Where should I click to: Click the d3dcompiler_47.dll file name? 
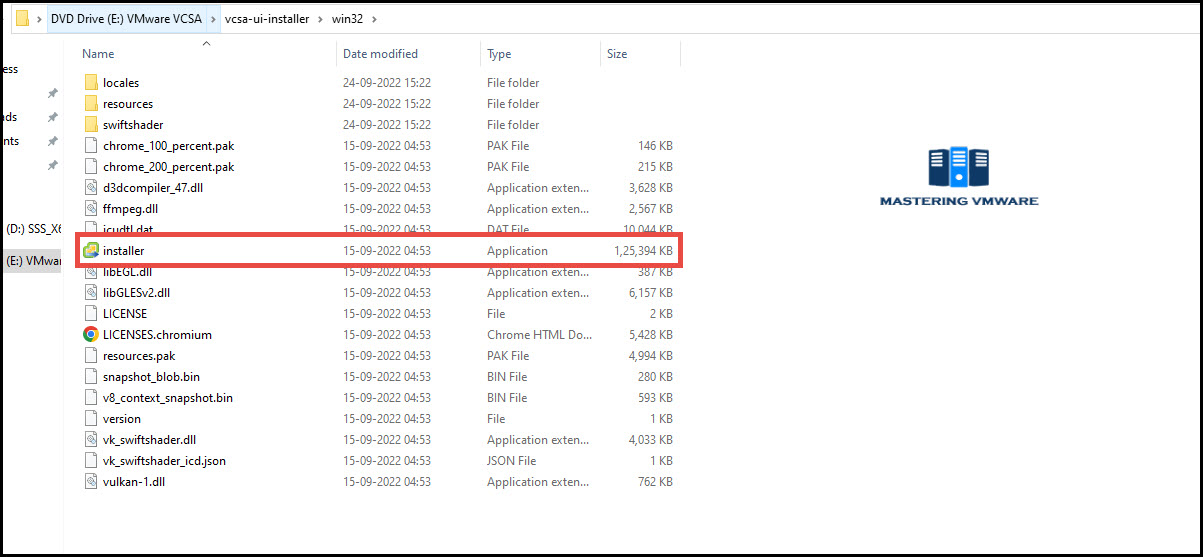[x=153, y=188]
